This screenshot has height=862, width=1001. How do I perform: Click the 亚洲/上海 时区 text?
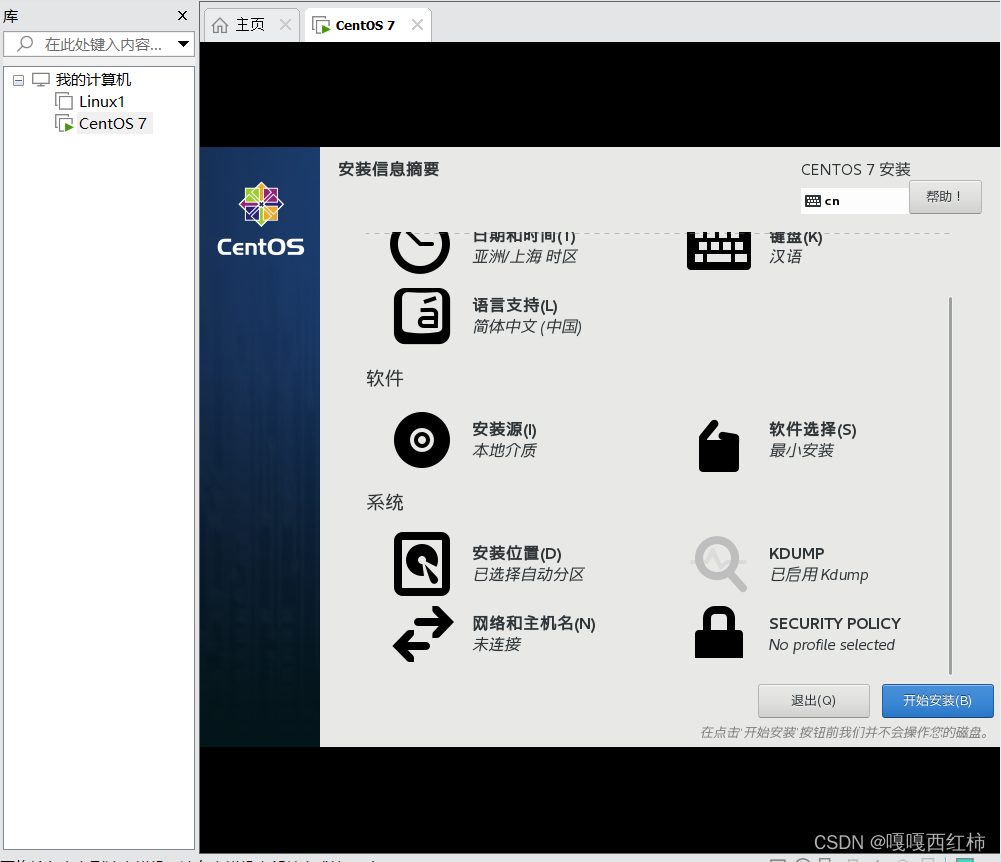[x=525, y=257]
